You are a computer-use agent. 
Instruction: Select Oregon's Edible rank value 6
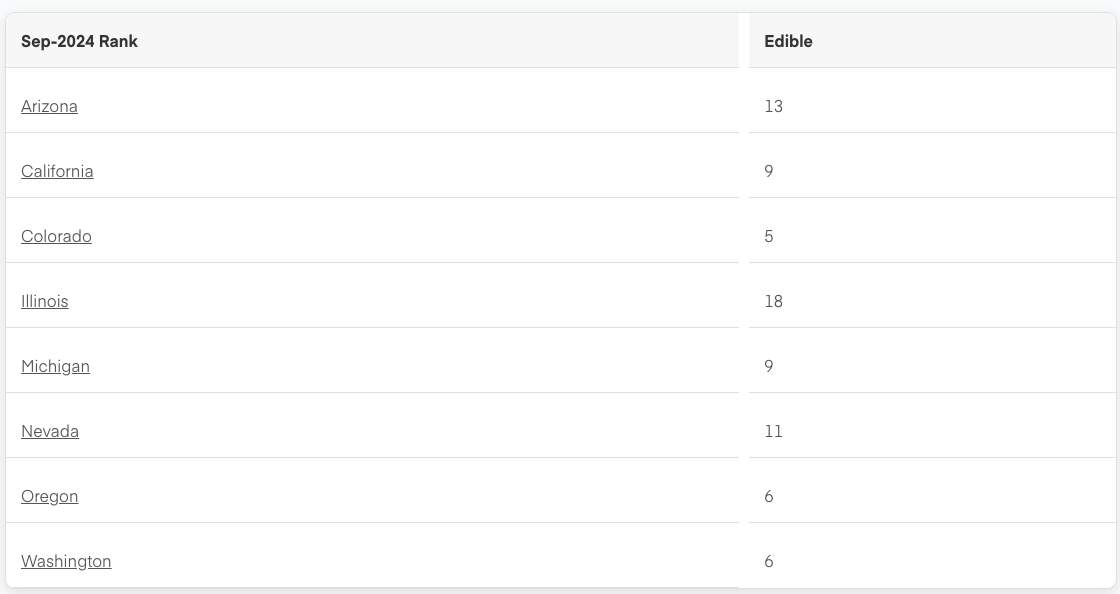pyautogui.click(x=769, y=496)
